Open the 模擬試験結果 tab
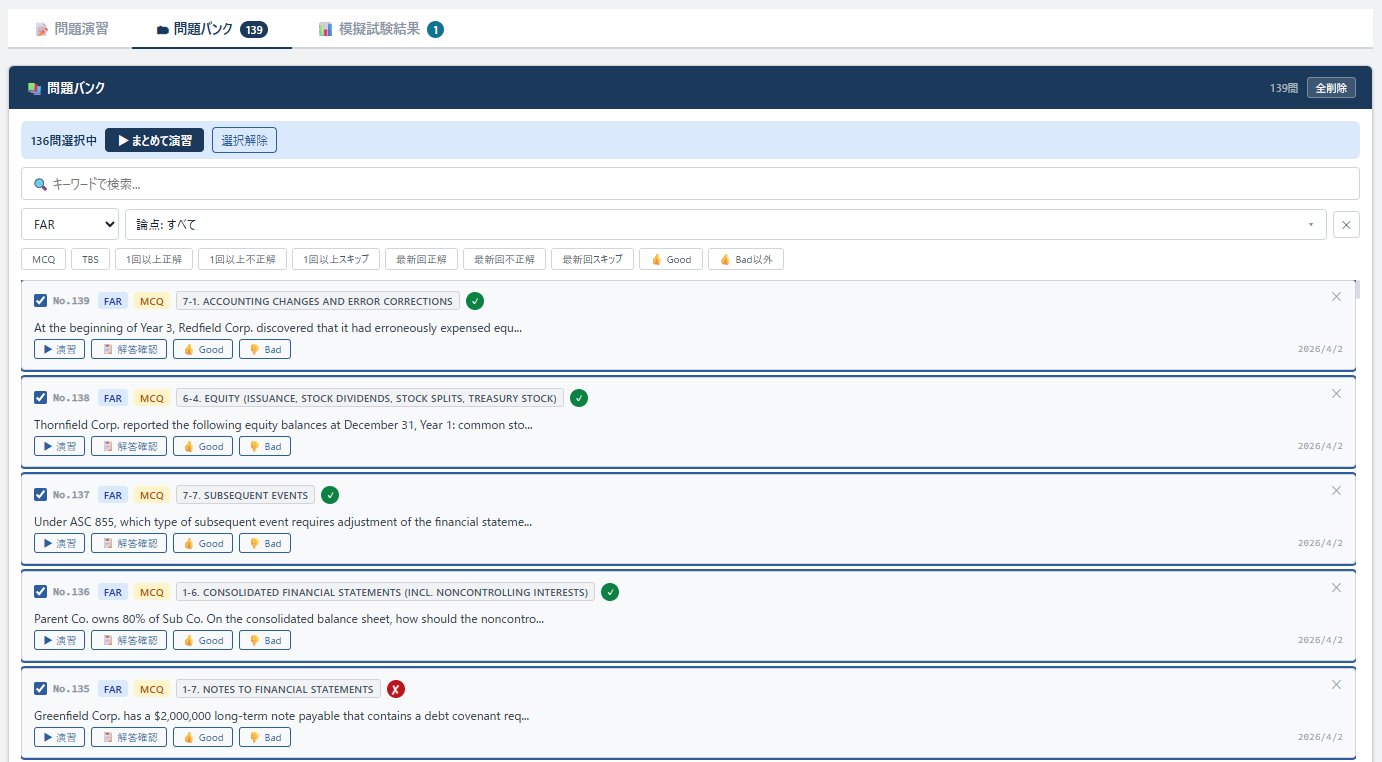 (x=380, y=30)
